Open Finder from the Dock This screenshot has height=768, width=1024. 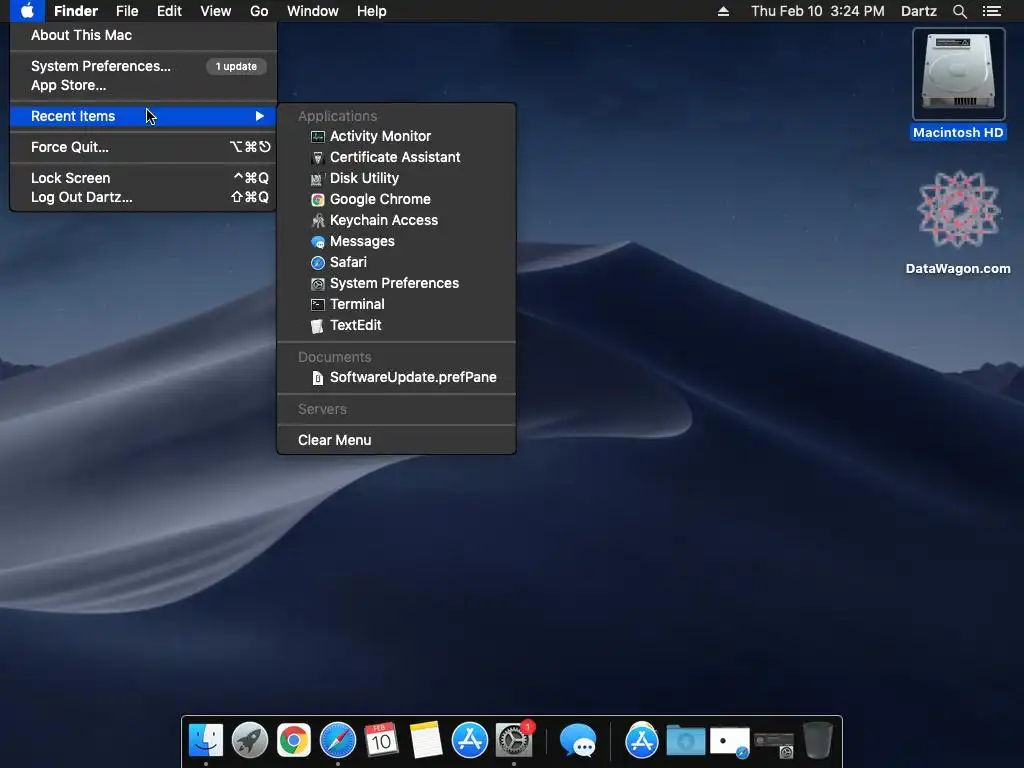tap(206, 741)
